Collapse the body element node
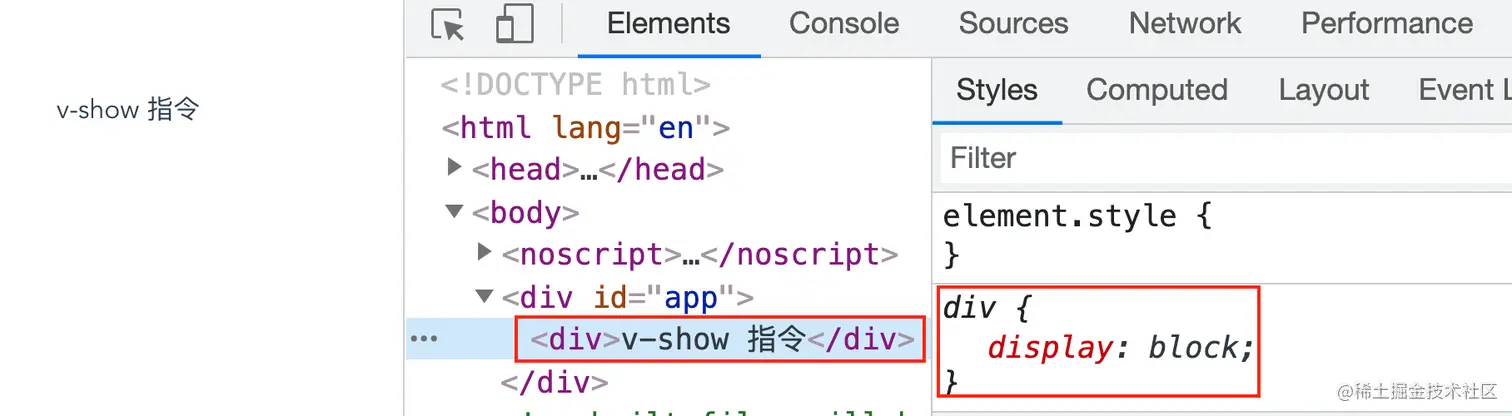Viewport: 1512px width, 416px height. (x=455, y=212)
